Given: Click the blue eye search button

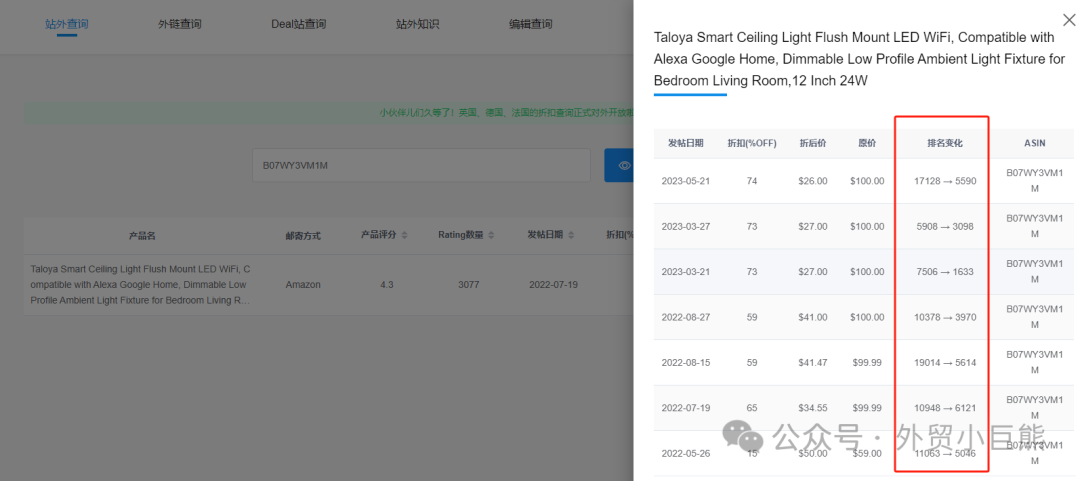Looking at the screenshot, I should (x=619, y=165).
